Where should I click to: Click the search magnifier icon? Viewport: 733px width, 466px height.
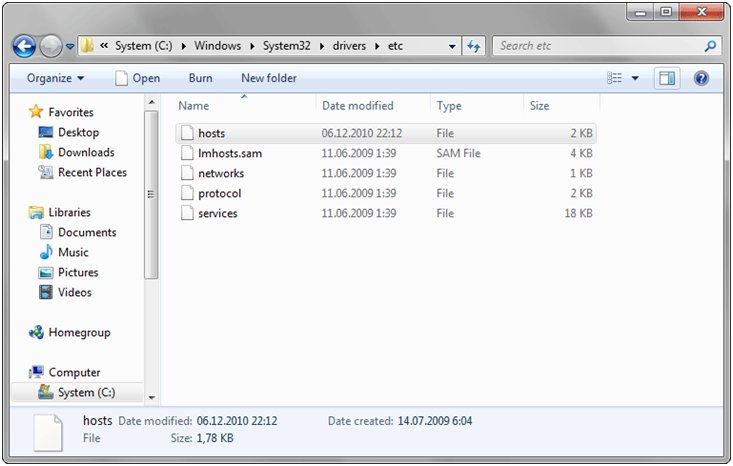point(710,46)
